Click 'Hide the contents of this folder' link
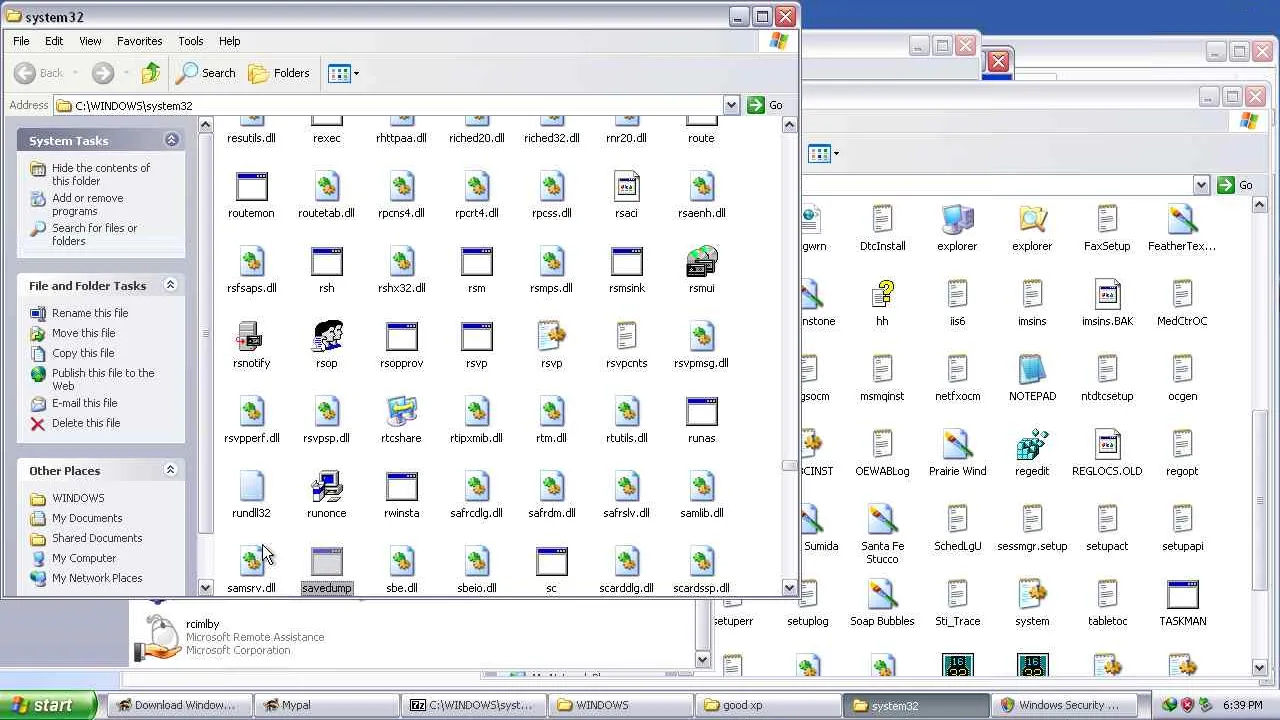Image resolution: width=1280 pixels, height=720 pixels. (101, 174)
